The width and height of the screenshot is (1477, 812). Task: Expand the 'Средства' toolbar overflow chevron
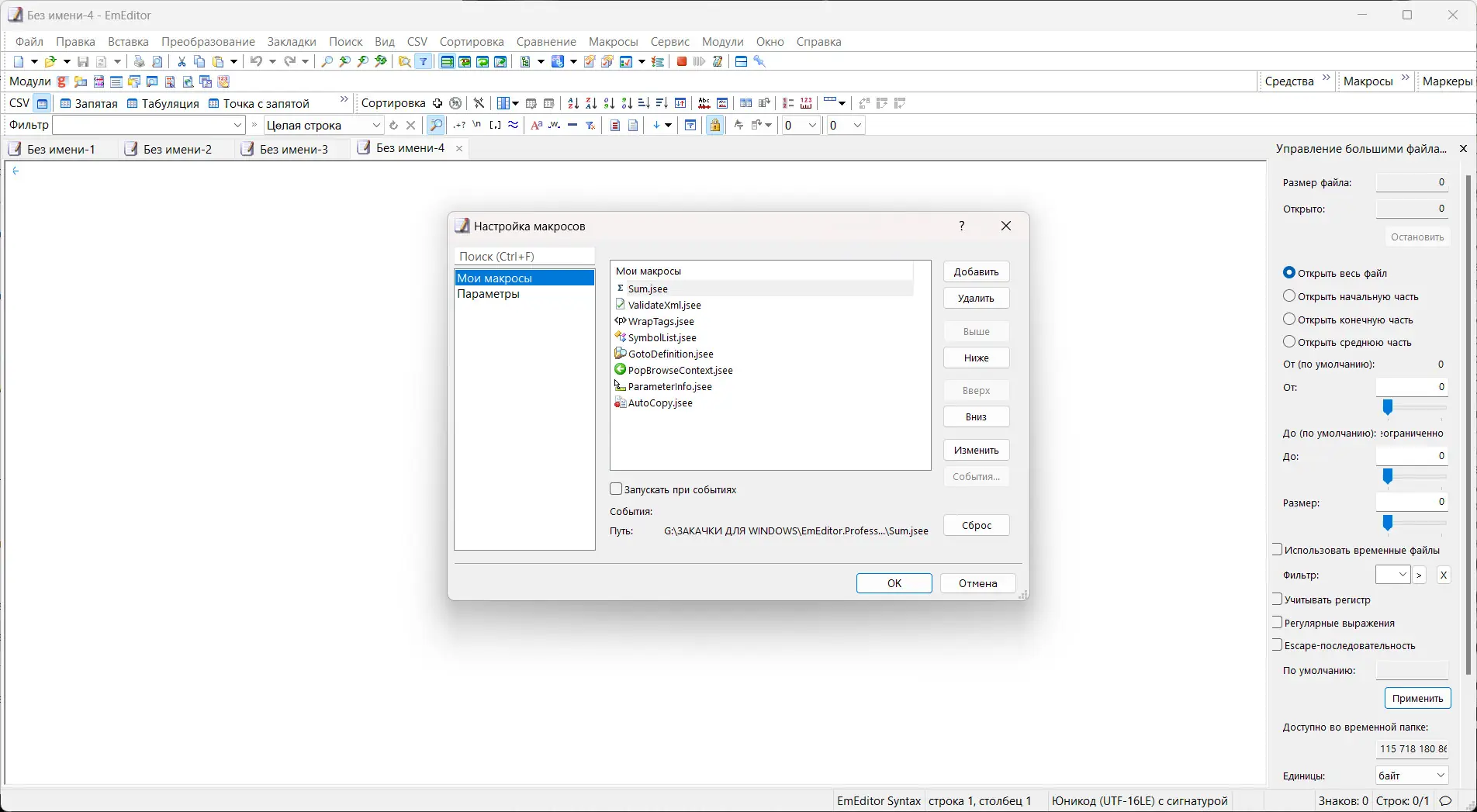pyautogui.click(x=1327, y=78)
